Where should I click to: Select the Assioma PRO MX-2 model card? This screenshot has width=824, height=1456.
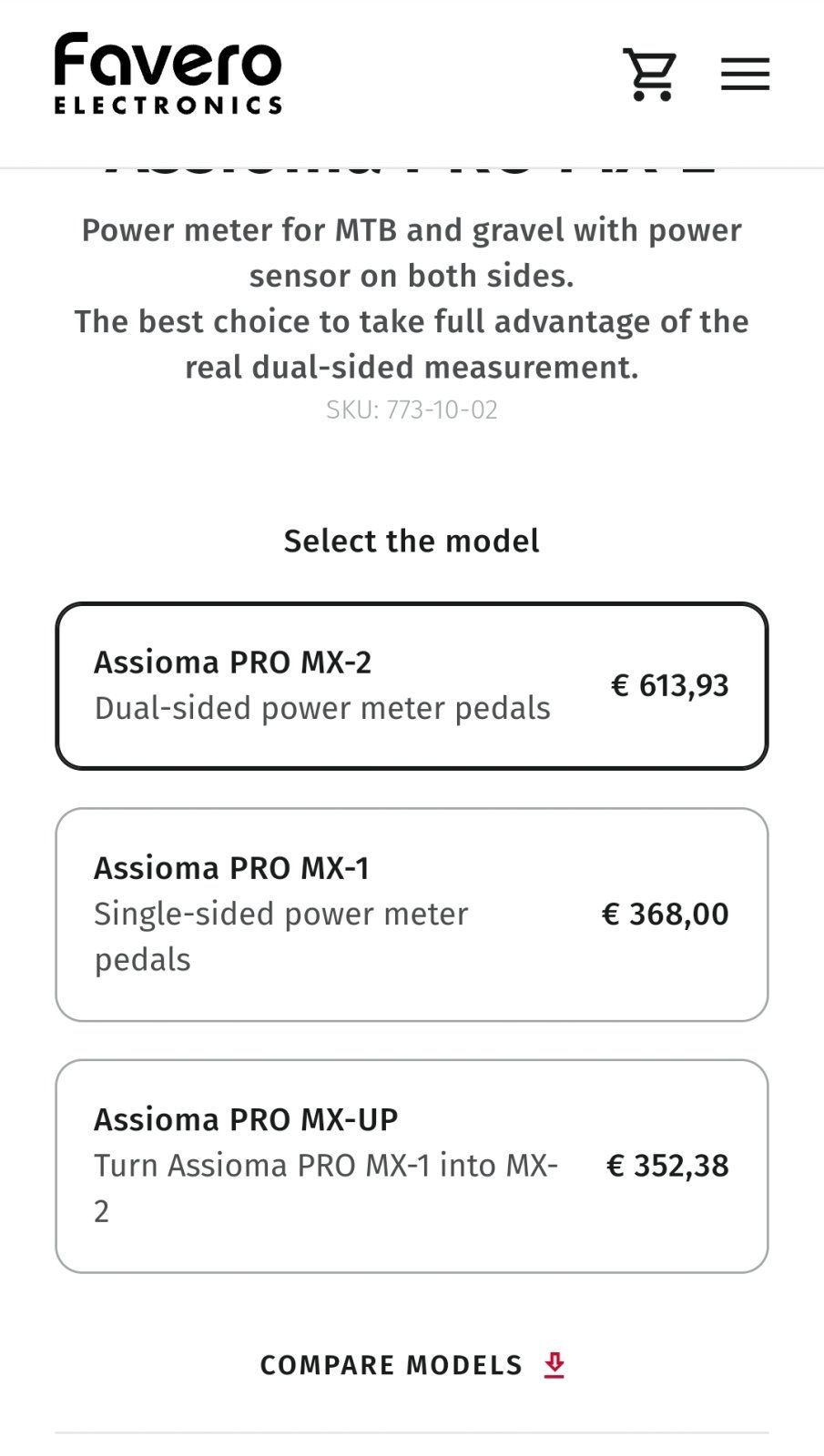pyautogui.click(x=412, y=686)
